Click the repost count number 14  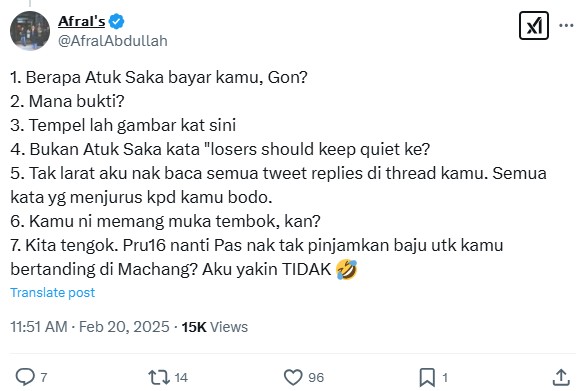click(x=181, y=378)
